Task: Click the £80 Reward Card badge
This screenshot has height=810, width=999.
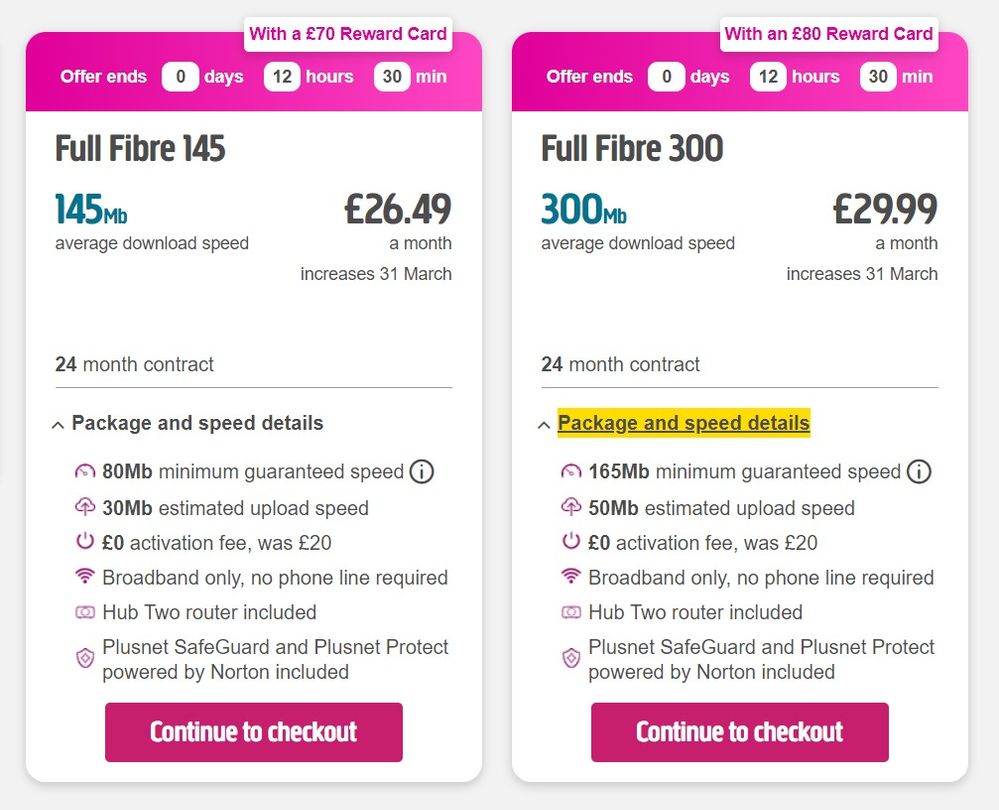Action: [x=828, y=34]
